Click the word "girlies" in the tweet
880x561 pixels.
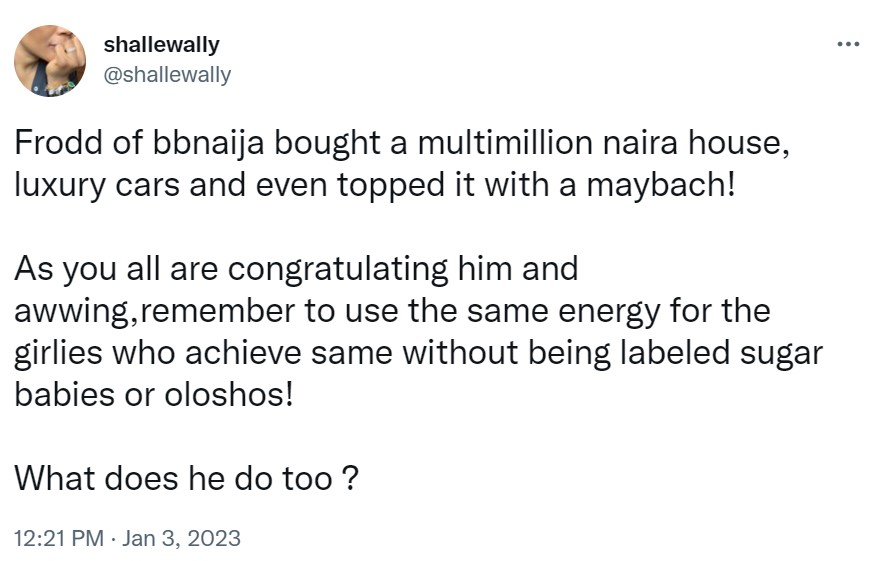52,353
